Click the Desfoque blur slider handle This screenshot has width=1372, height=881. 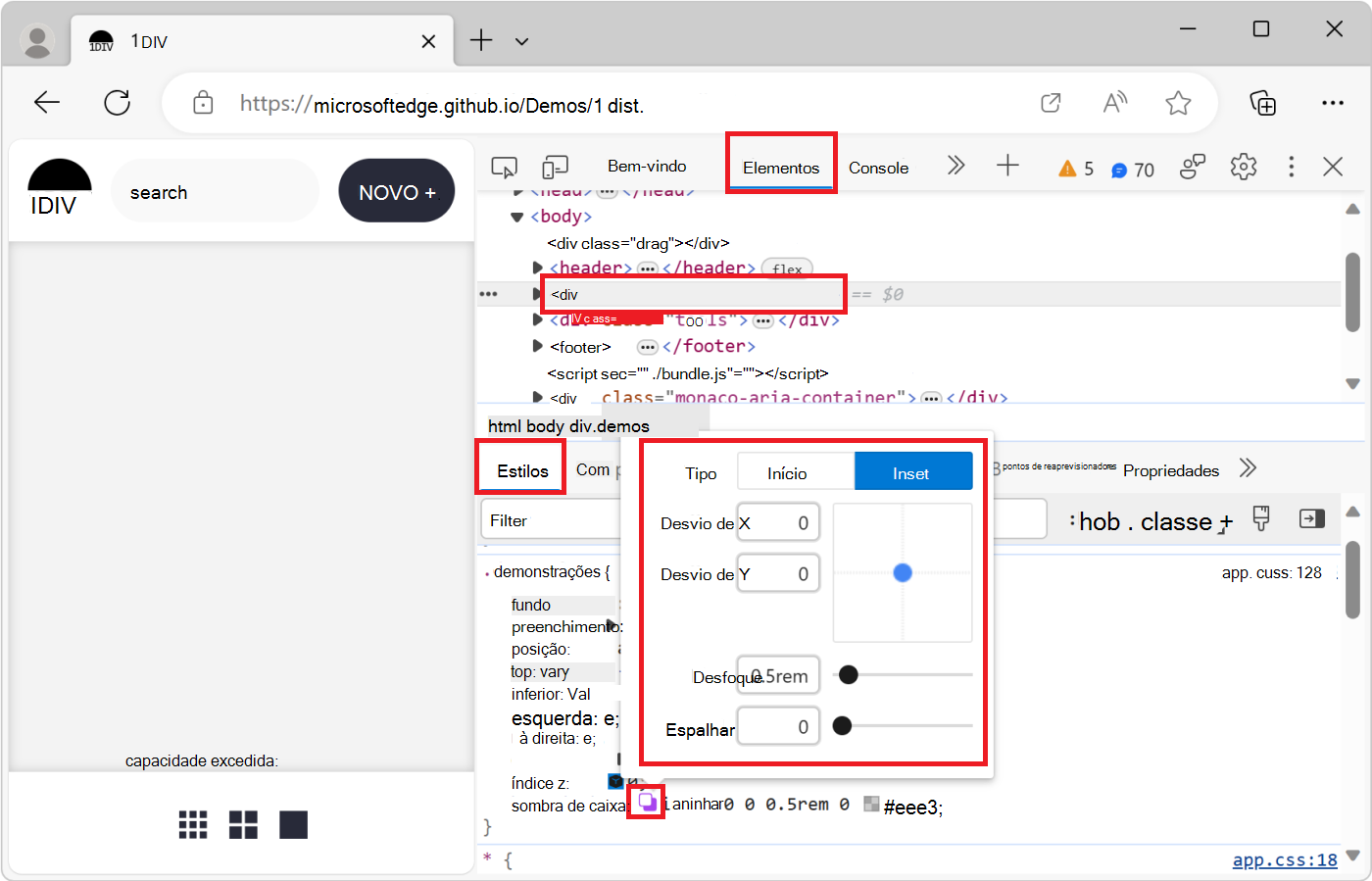(x=849, y=674)
